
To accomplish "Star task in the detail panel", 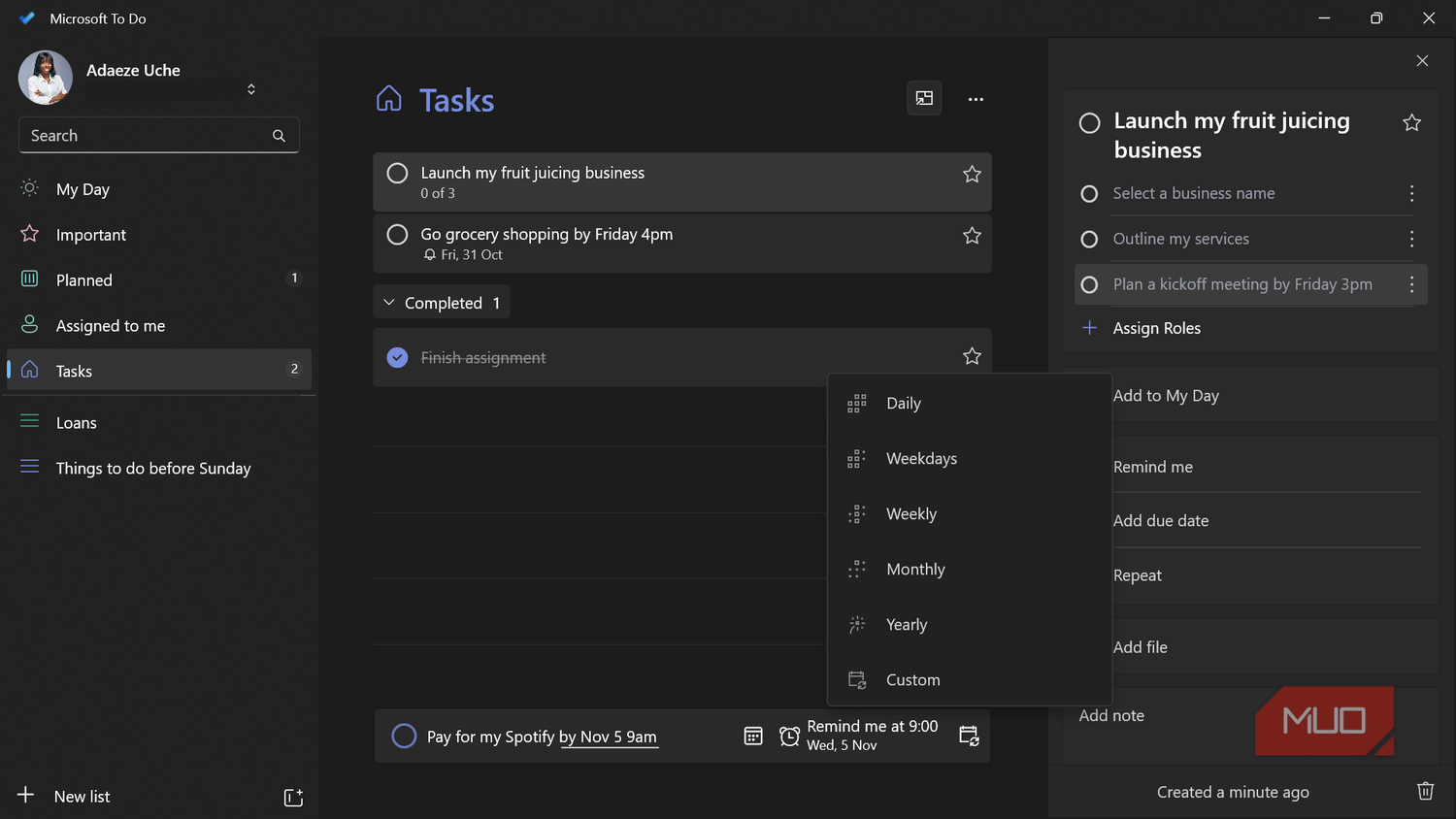I will 1412,122.
